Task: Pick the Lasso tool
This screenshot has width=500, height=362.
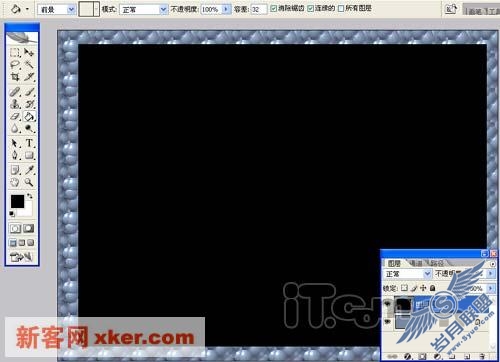Action: point(15,64)
